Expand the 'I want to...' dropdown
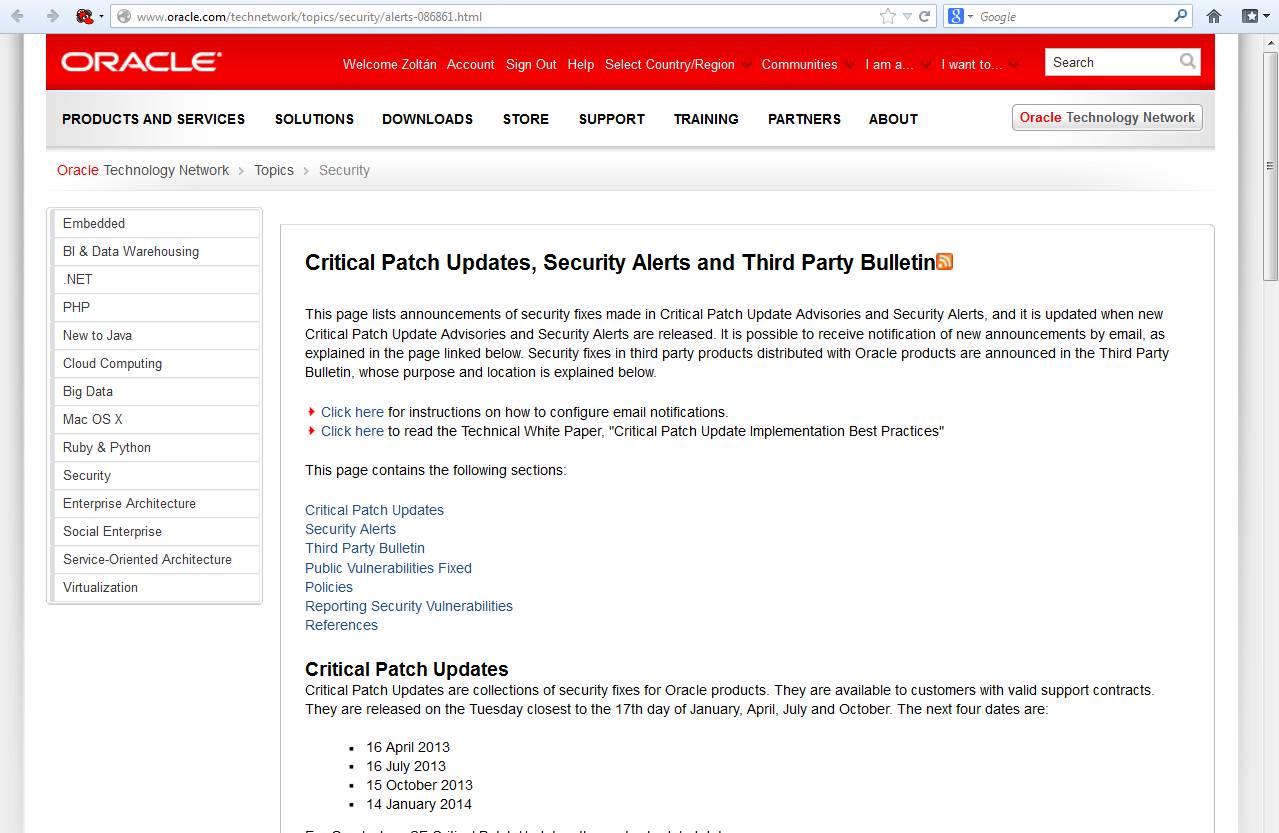The height and width of the screenshot is (833, 1279). (979, 64)
